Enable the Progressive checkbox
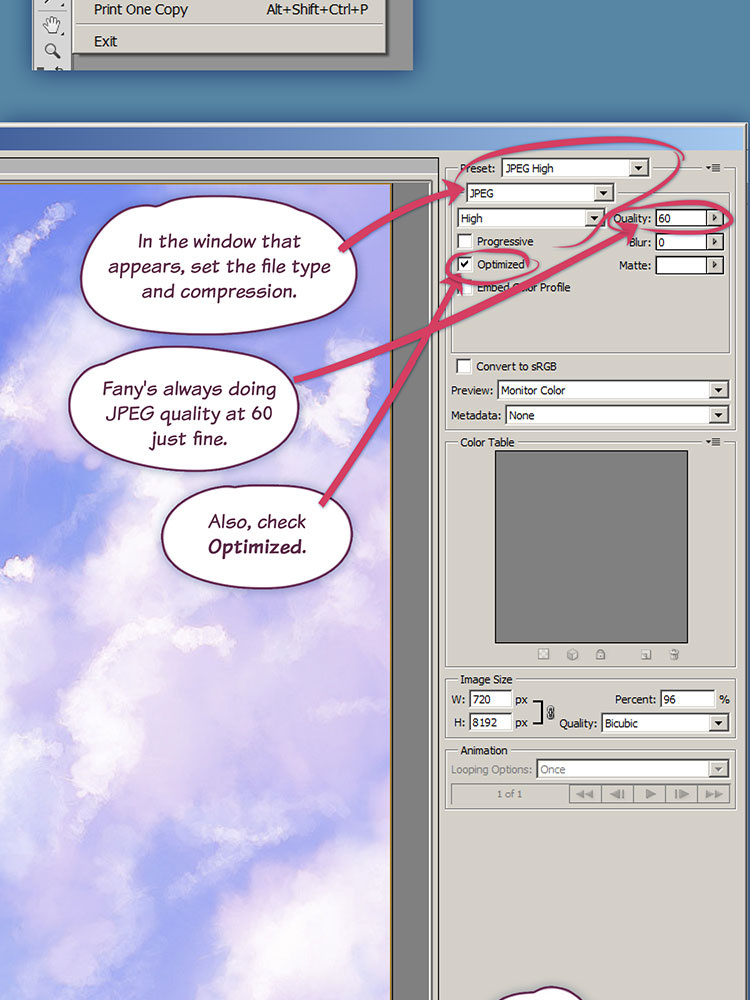This screenshot has height=1000, width=750. pos(465,242)
